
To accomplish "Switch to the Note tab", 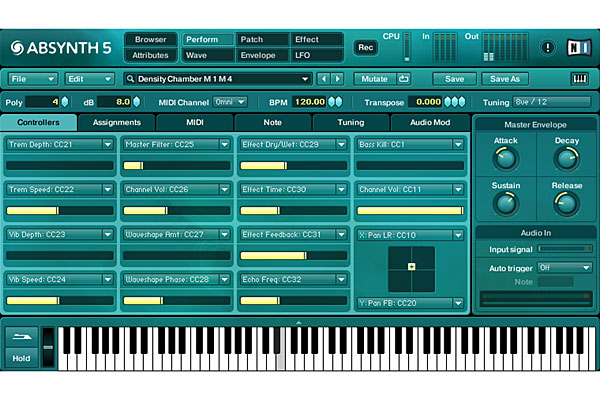I will click(x=273, y=122).
